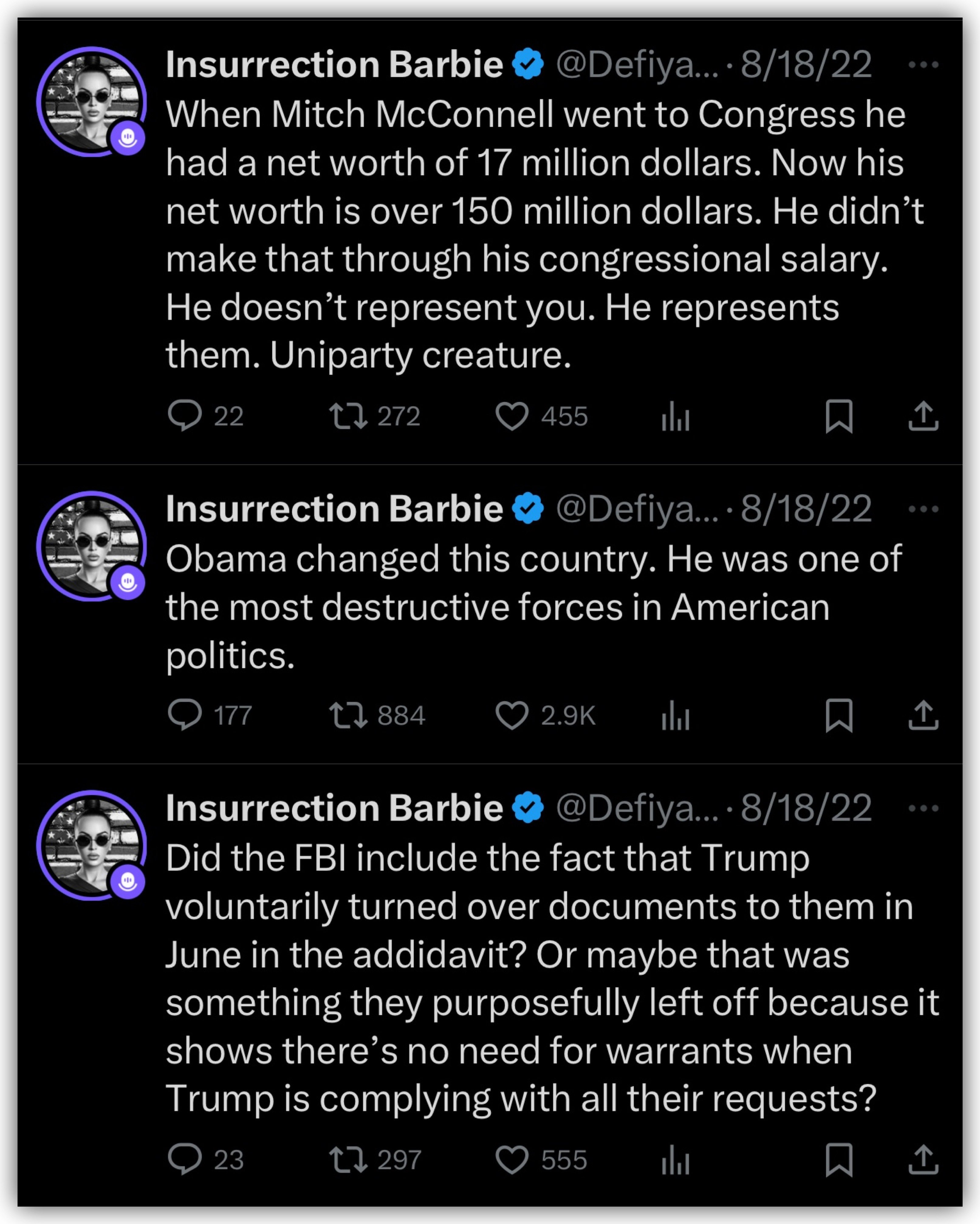The width and height of the screenshot is (980, 1224).
Task: Reply to the FBI affidavit tweet
Action: tap(185, 1159)
